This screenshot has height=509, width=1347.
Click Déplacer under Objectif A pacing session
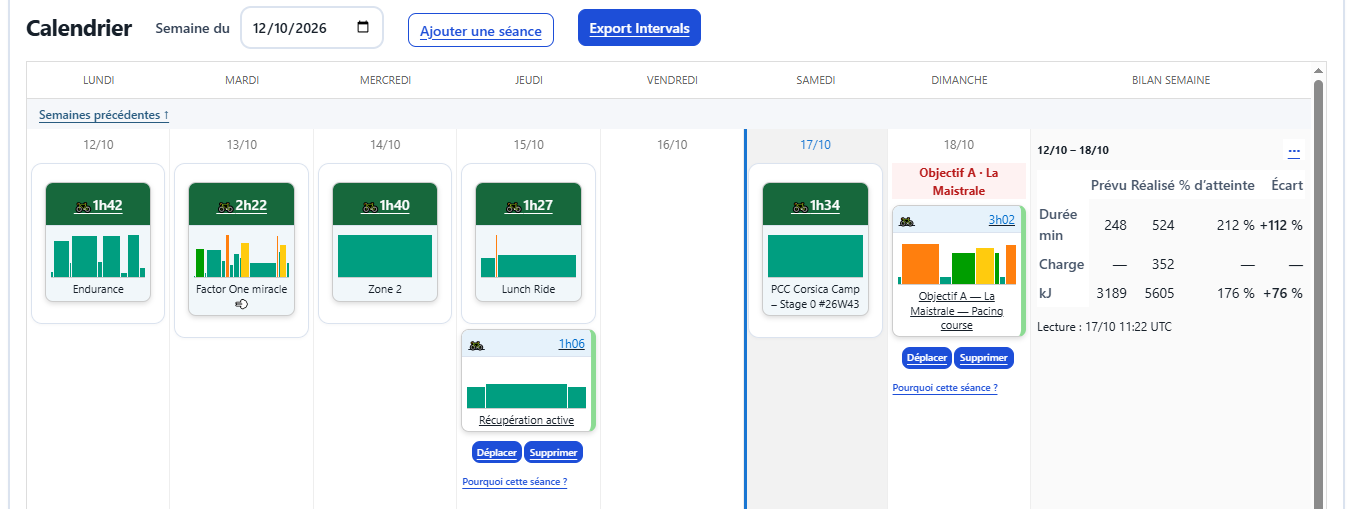pyautogui.click(x=927, y=358)
